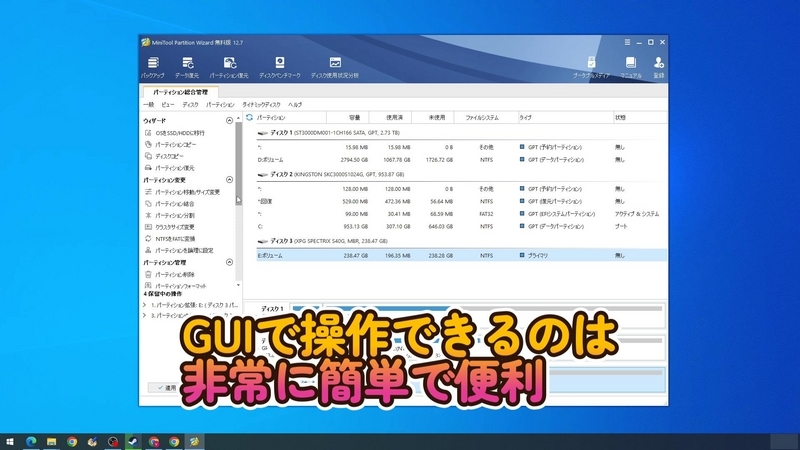The image size is (800, 450).
Task: Select the パーティション総合管理 tab
Action: click(x=181, y=92)
